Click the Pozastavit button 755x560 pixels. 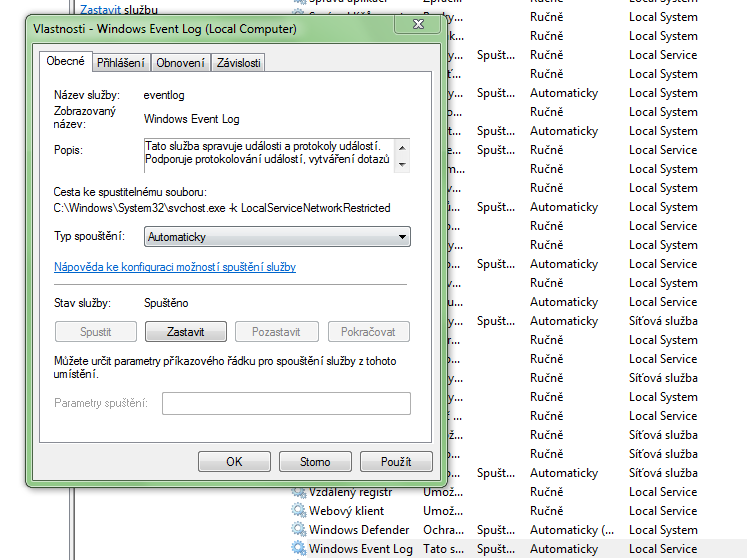tap(276, 332)
